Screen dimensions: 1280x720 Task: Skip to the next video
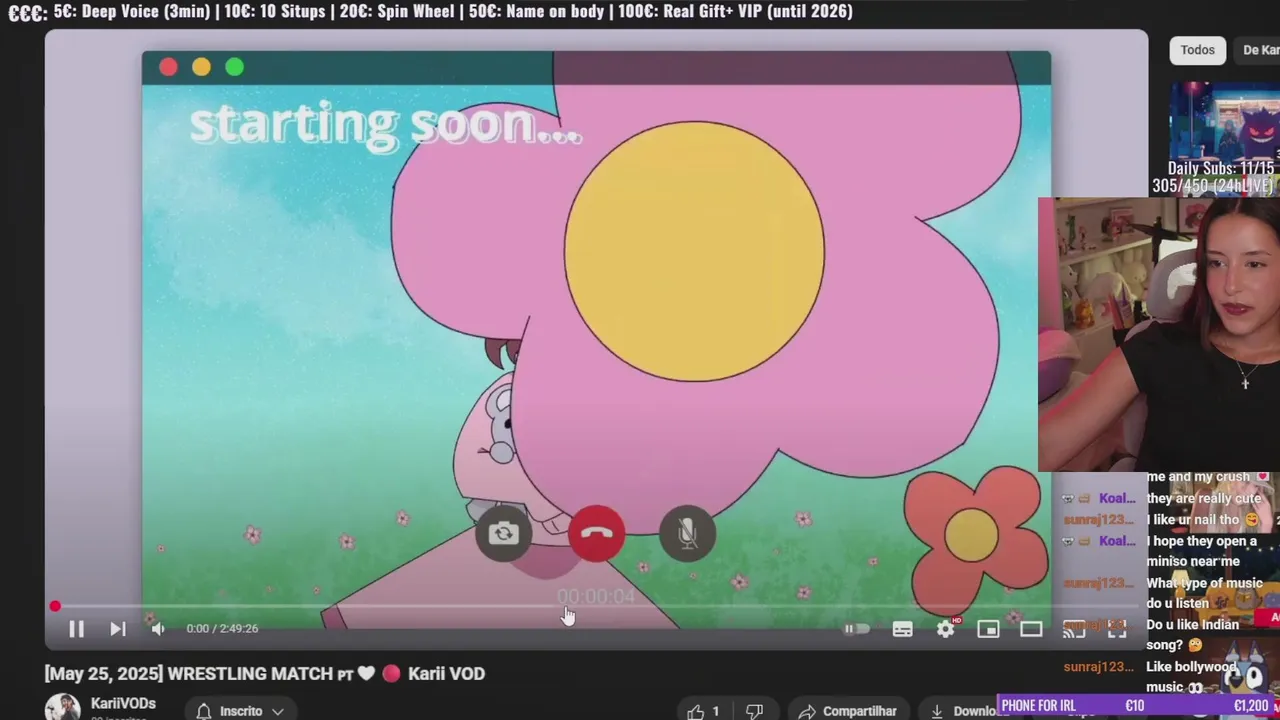pyautogui.click(x=117, y=629)
